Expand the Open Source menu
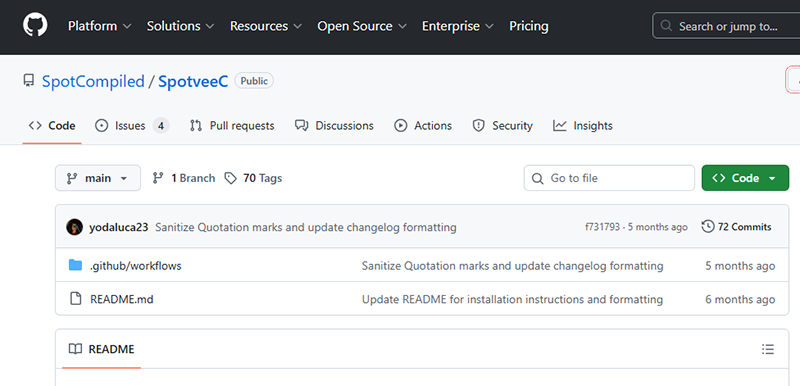Viewport: 800px width, 386px height. pos(362,26)
